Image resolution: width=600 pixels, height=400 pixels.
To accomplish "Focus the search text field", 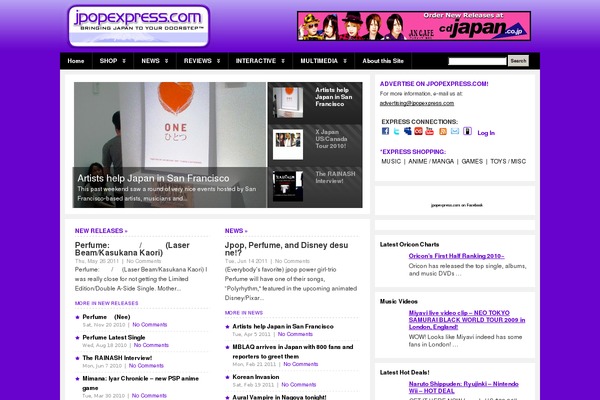I will (x=477, y=61).
